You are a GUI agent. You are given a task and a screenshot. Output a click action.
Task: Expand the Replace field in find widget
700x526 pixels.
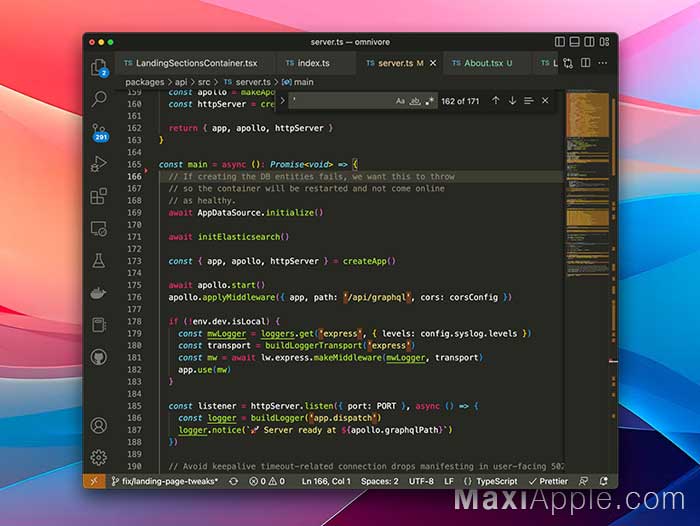click(x=282, y=101)
